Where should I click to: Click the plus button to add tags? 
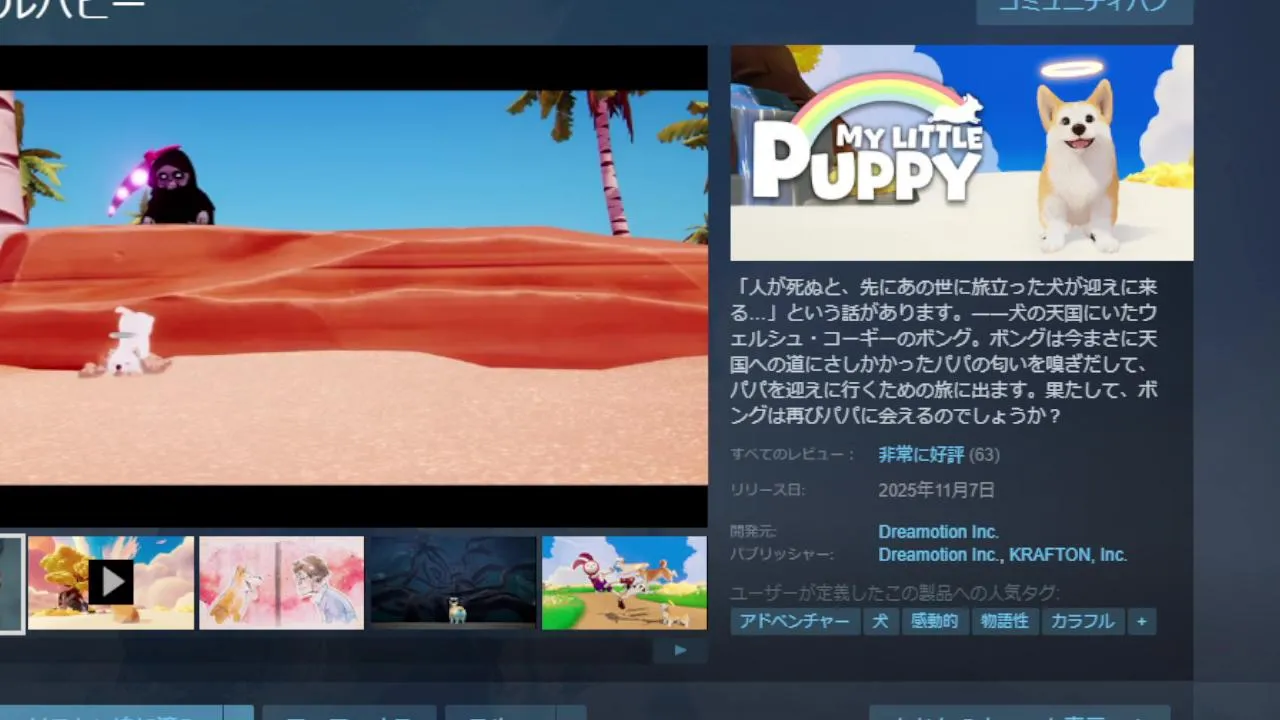tap(1141, 621)
